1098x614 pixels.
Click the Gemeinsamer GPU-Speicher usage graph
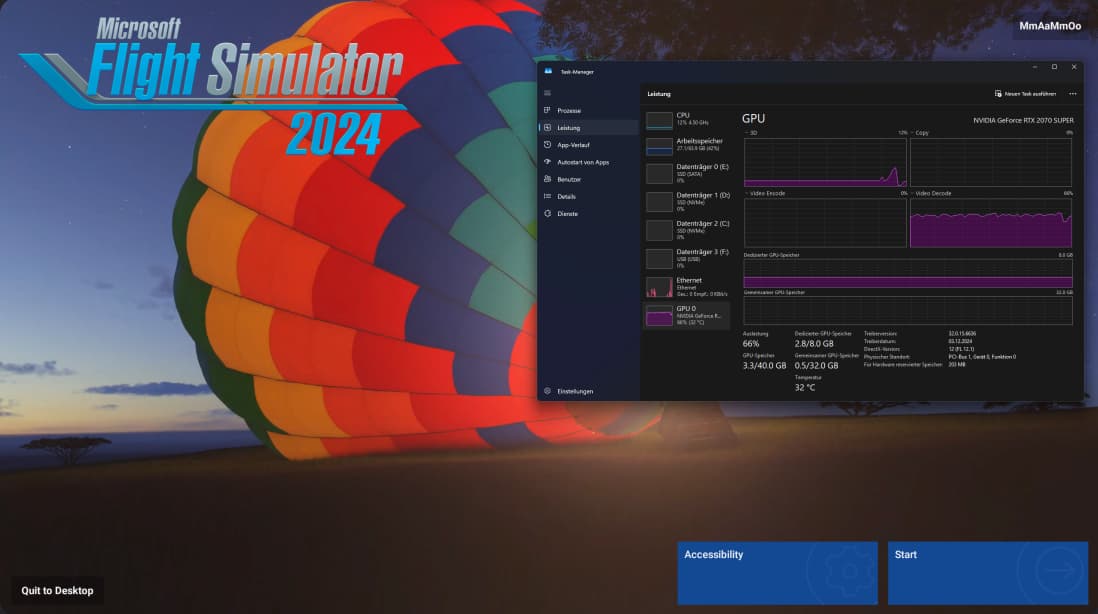pos(908,310)
